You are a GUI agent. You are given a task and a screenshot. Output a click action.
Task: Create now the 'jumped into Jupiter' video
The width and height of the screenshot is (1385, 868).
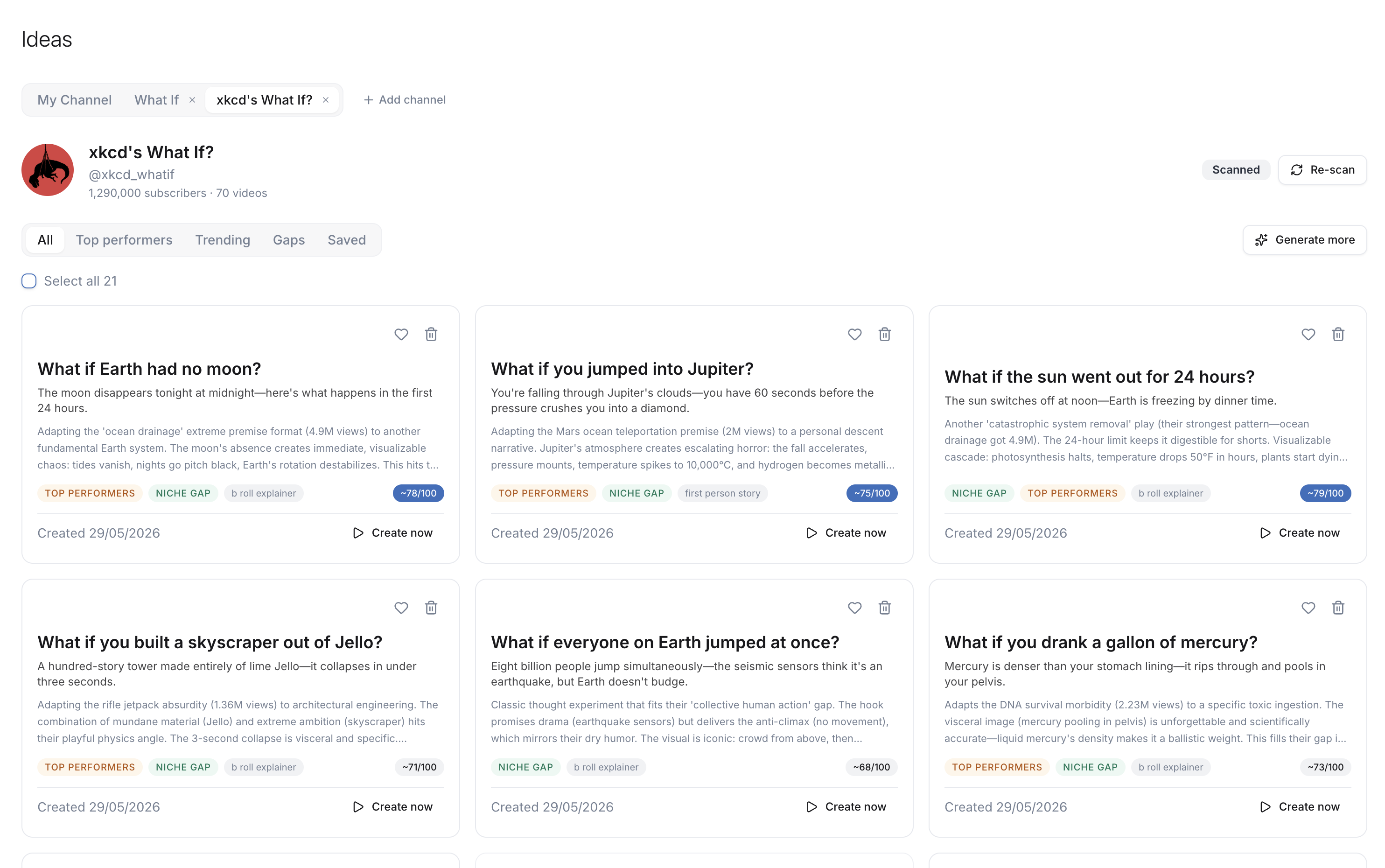coord(846,533)
